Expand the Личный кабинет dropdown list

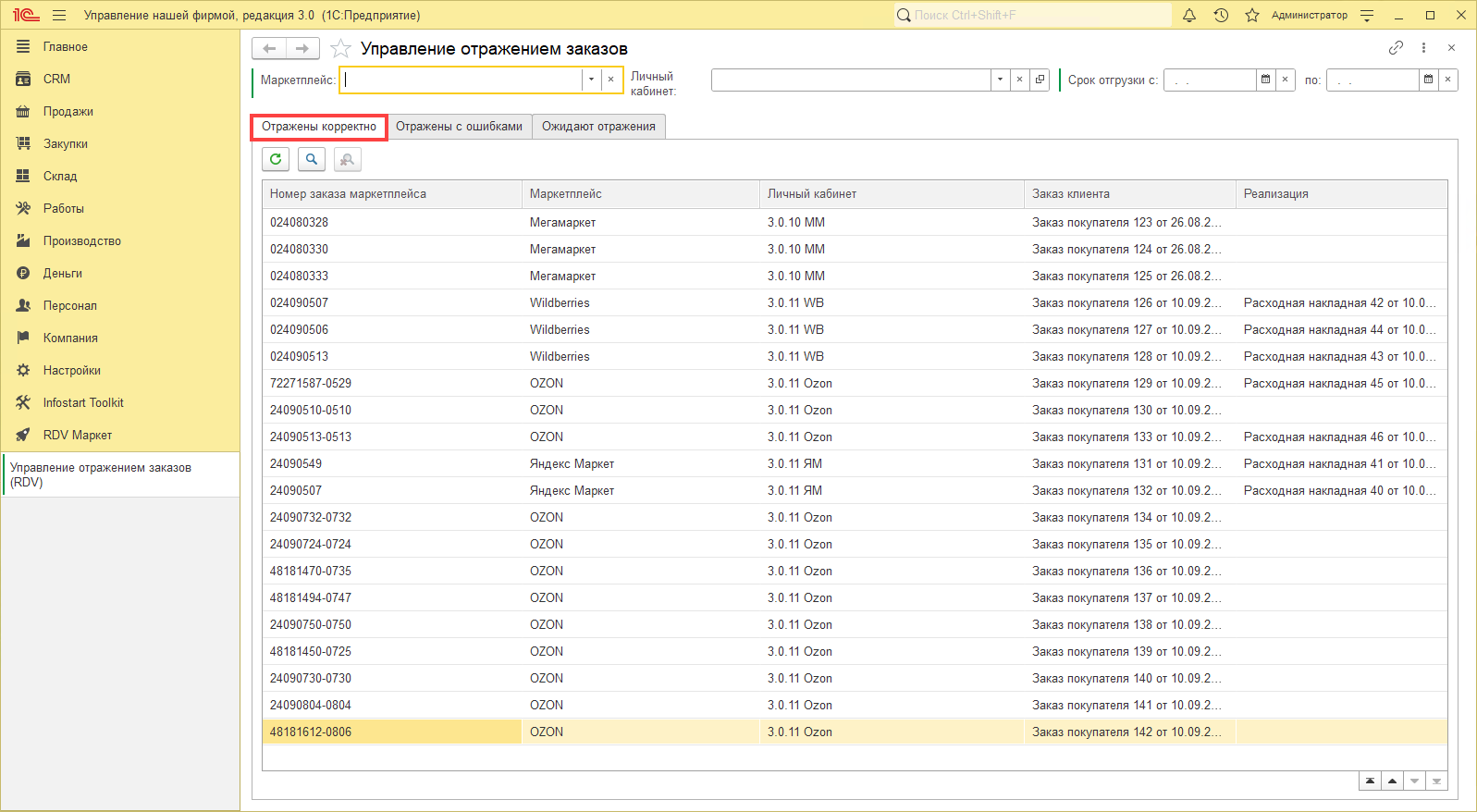(1000, 80)
